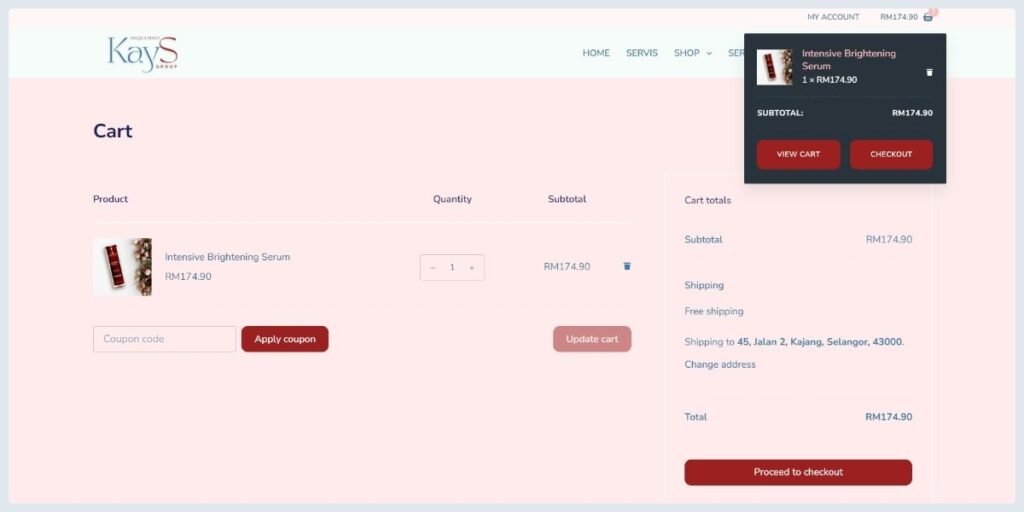Click the Change address link
1024x512 pixels.
coord(720,364)
